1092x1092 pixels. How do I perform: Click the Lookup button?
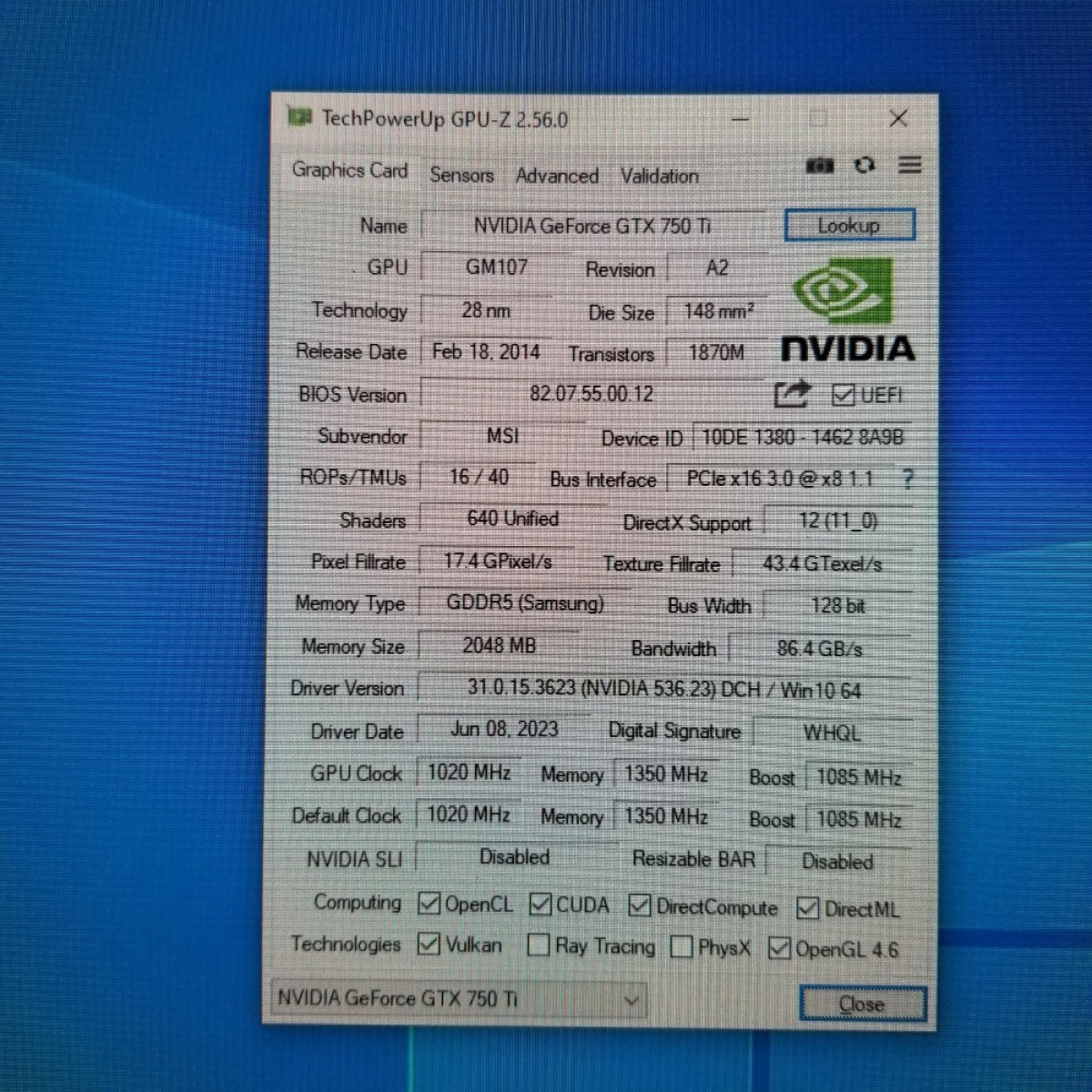[849, 226]
